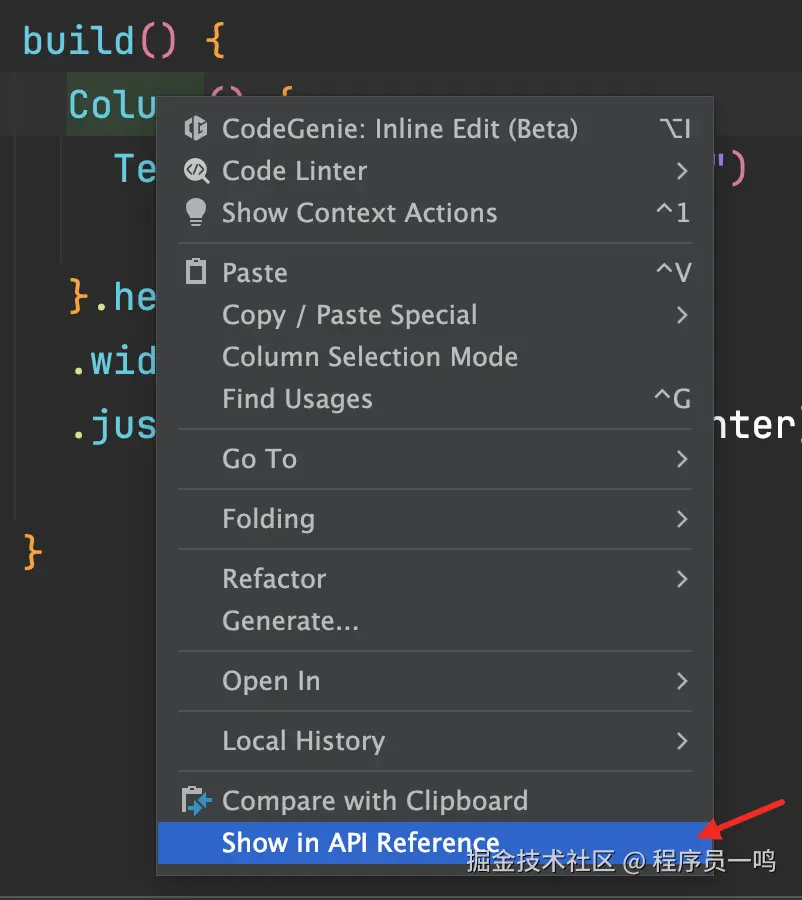Click the Show Context Actions lightbulb icon
The height and width of the screenshot is (900, 802).
pyautogui.click(x=196, y=213)
